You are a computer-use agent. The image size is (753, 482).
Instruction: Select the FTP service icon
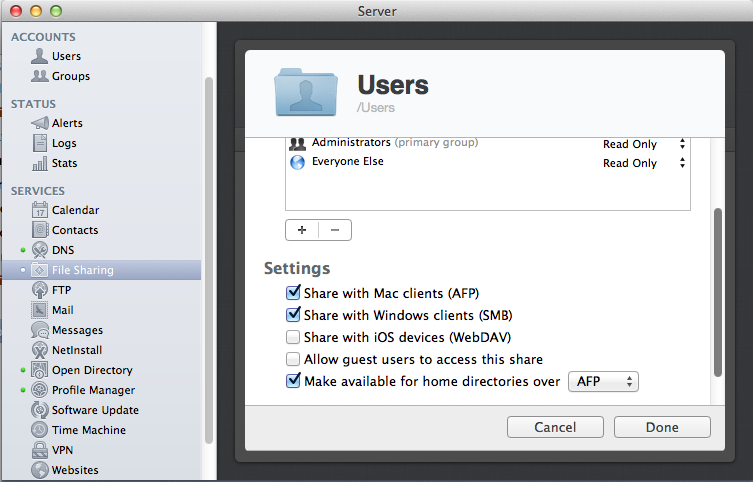(x=40, y=290)
